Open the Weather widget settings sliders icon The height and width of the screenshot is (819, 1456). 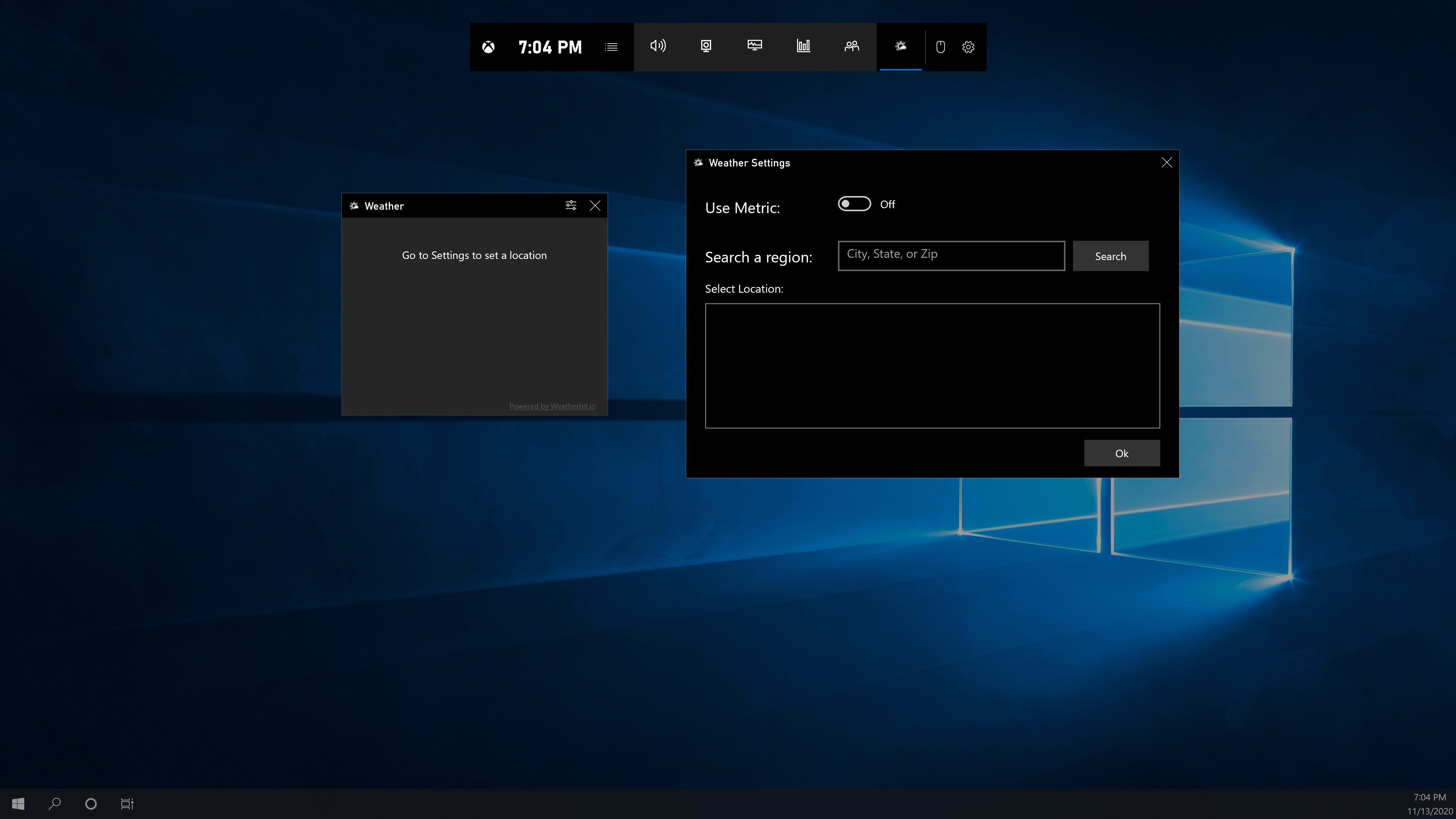(x=571, y=205)
